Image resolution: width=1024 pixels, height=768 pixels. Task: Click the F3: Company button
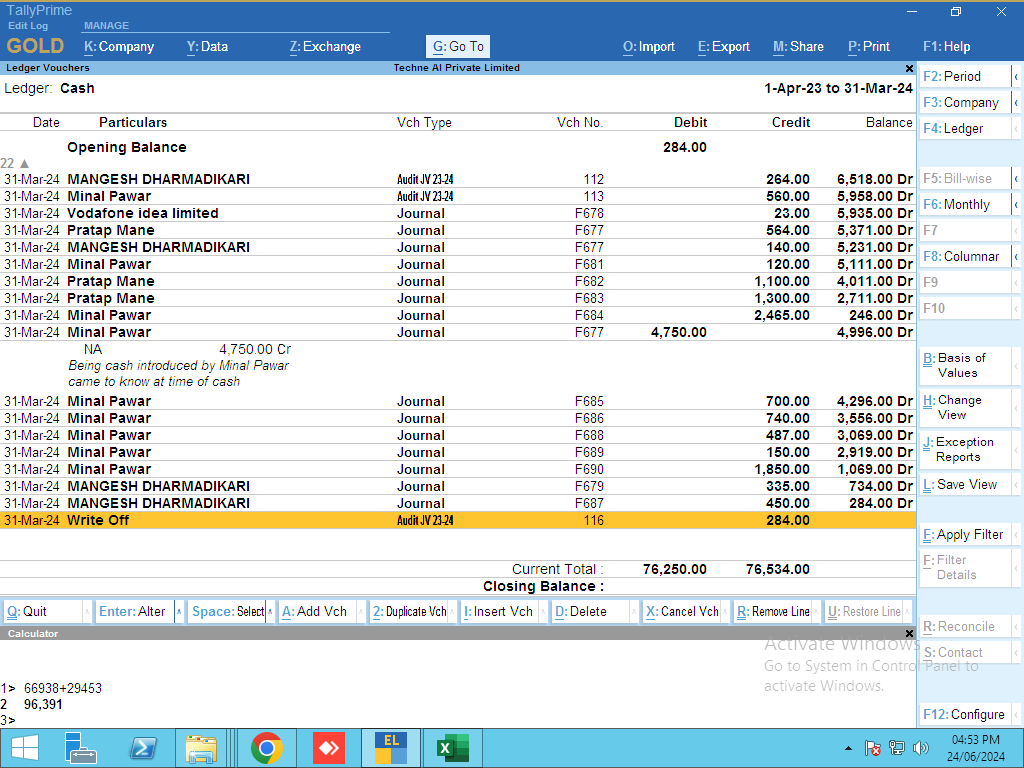(965, 103)
